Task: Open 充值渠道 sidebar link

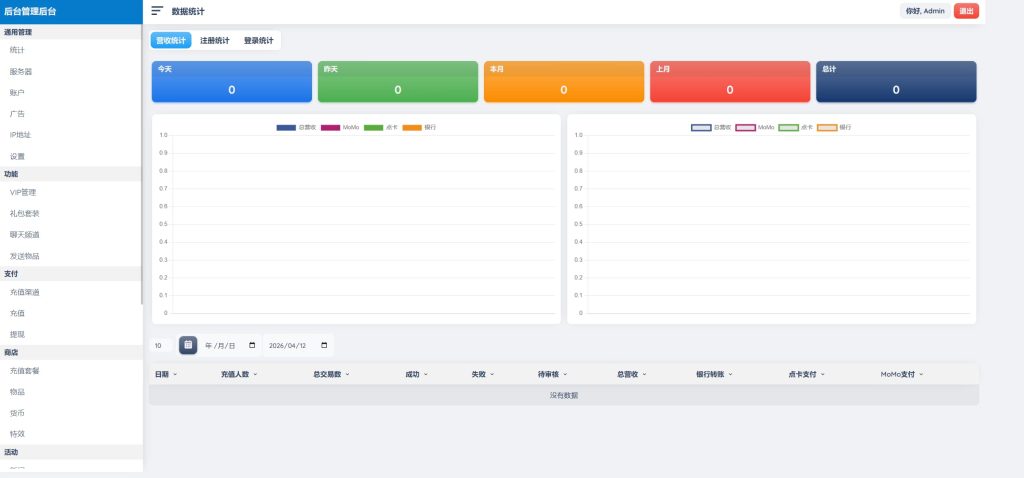Action: pyautogui.click(x=25, y=292)
